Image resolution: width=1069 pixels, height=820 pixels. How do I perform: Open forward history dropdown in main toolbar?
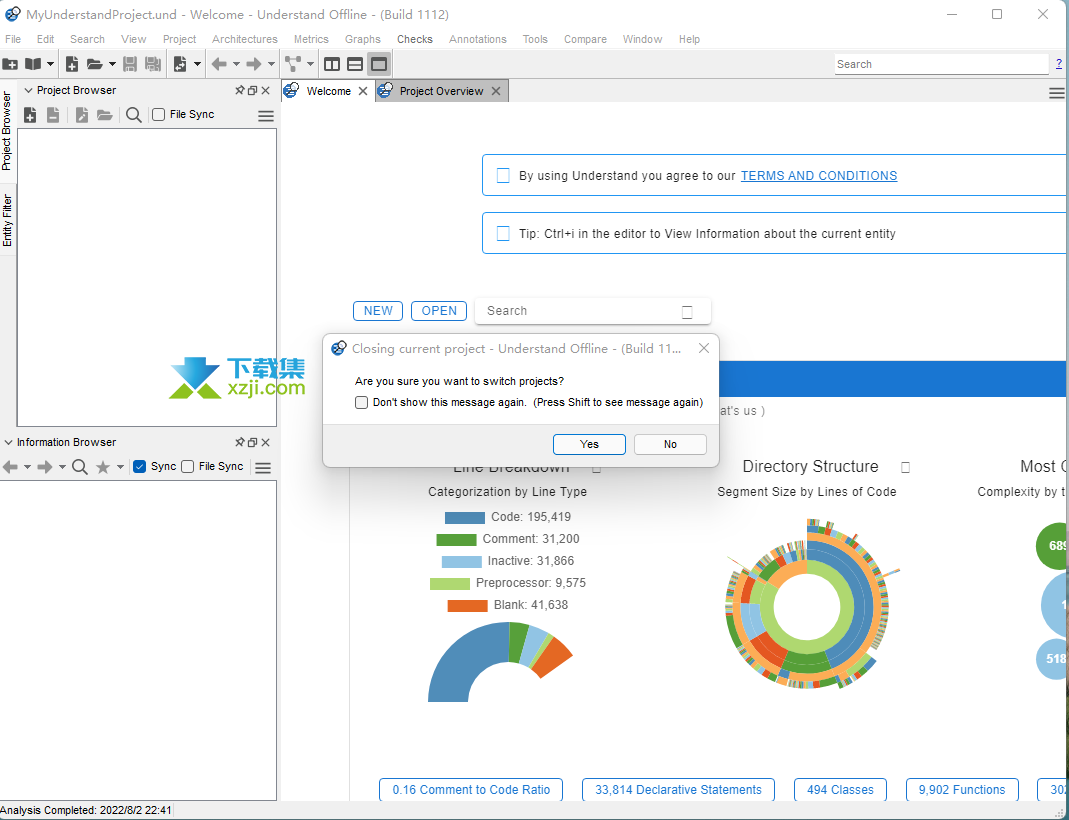coord(271,64)
